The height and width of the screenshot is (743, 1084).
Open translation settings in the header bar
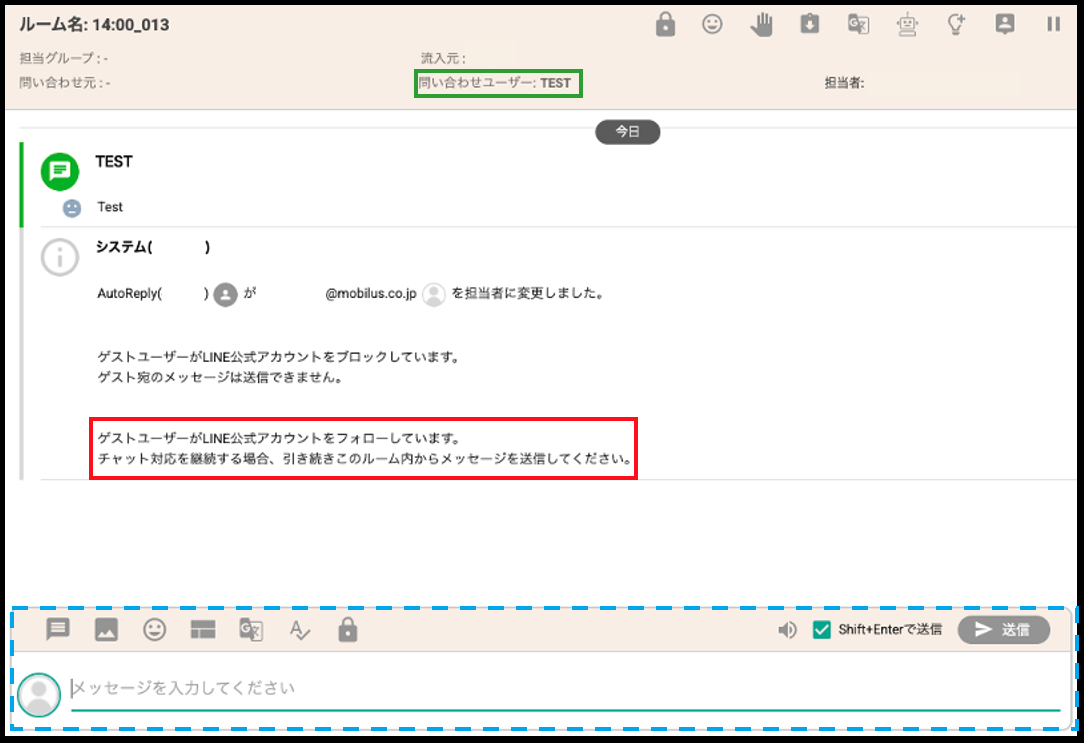coord(858,24)
